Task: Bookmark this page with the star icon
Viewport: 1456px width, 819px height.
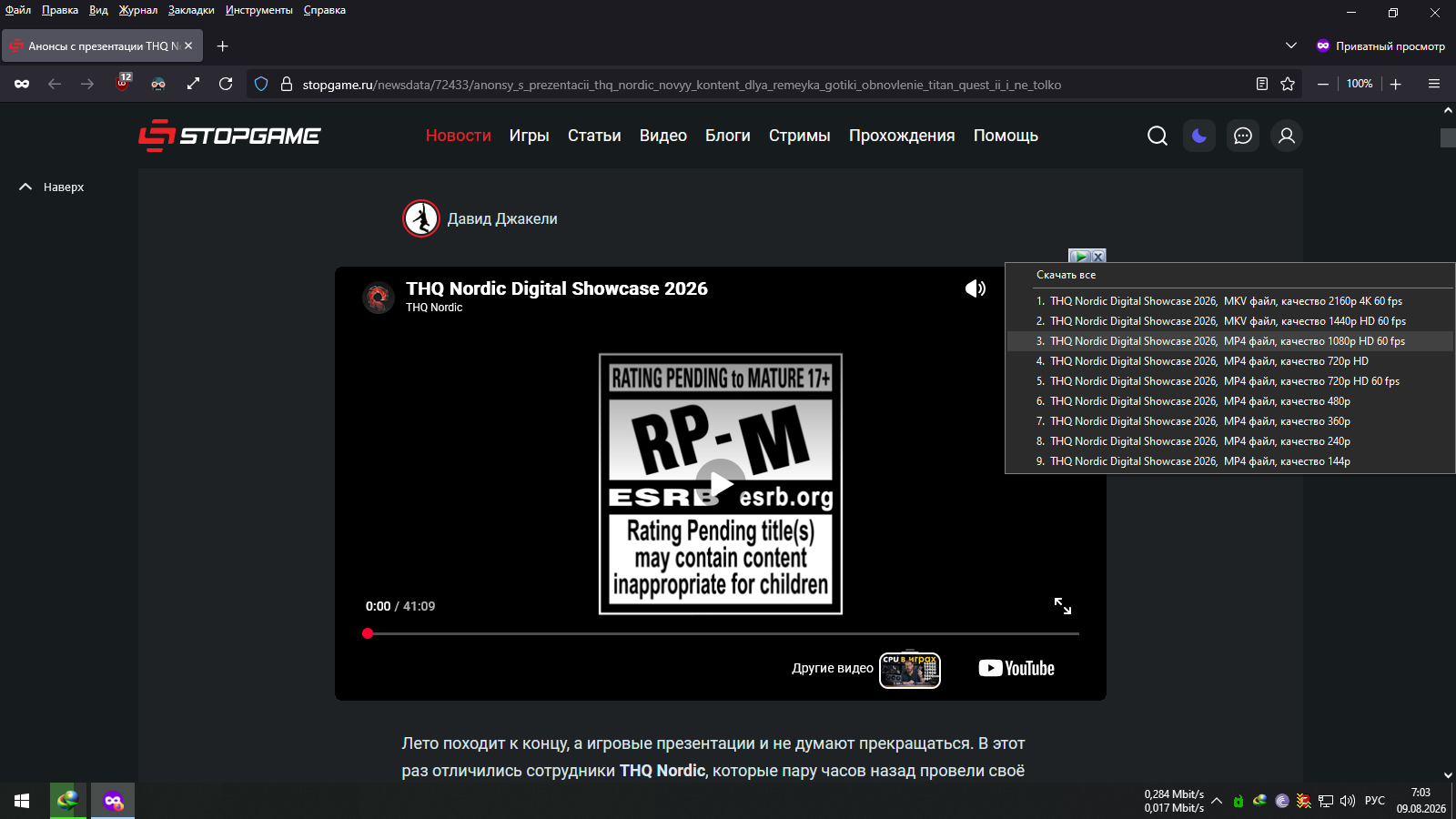Action: (x=1288, y=84)
